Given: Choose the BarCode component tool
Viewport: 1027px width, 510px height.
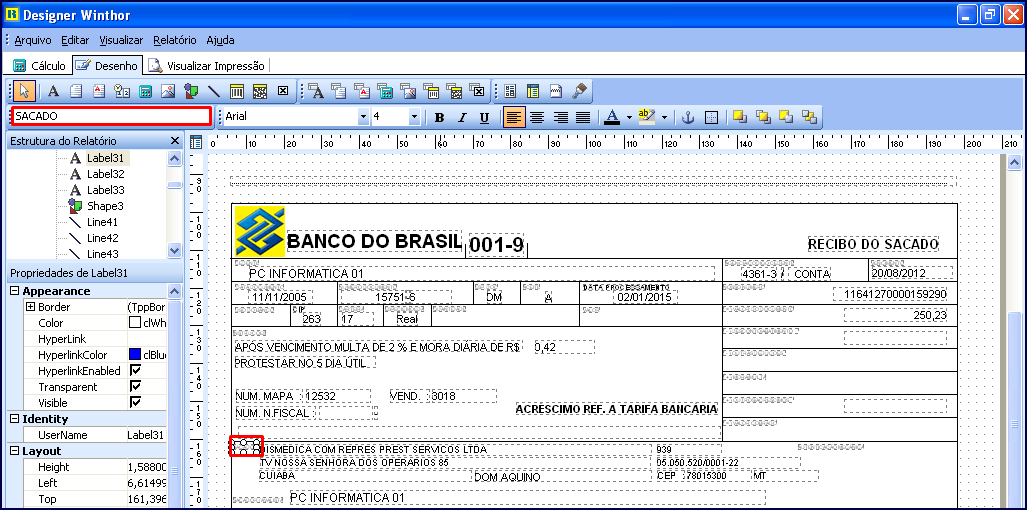Looking at the screenshot, I should point(236,91).
